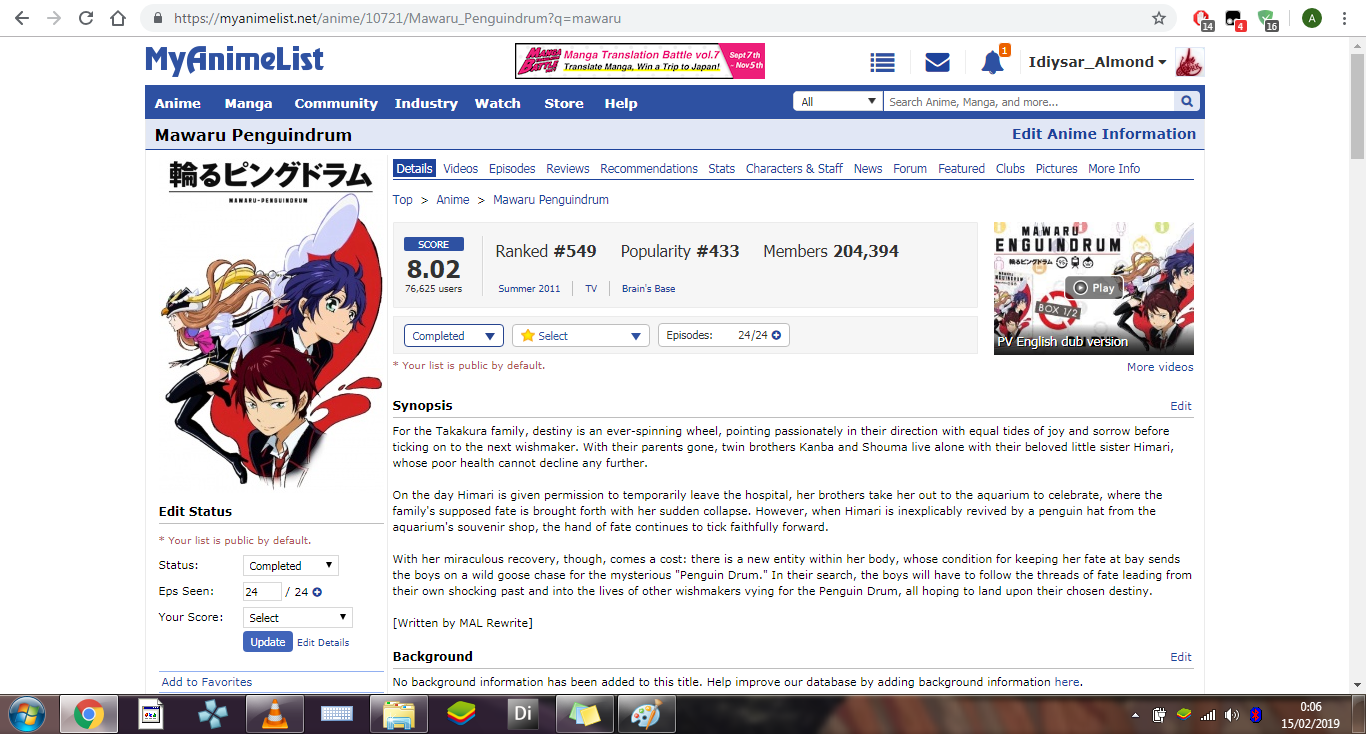
Task: Open the 'Your Score' Select dropdown
Action: [298, 617]
